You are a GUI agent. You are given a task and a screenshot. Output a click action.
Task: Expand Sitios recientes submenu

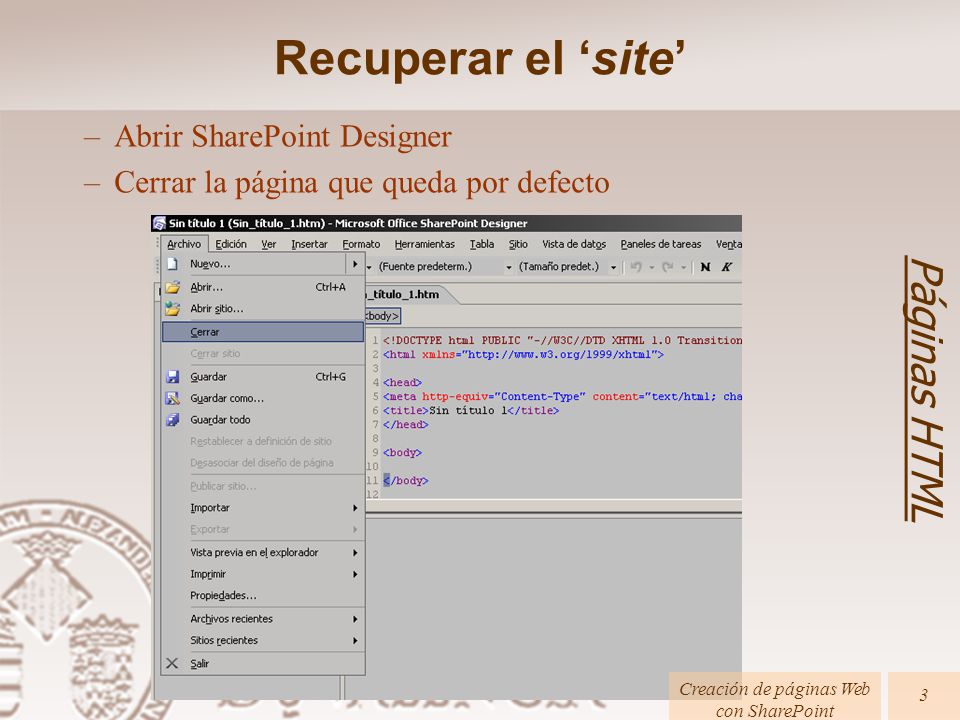(x=263, y=640)
